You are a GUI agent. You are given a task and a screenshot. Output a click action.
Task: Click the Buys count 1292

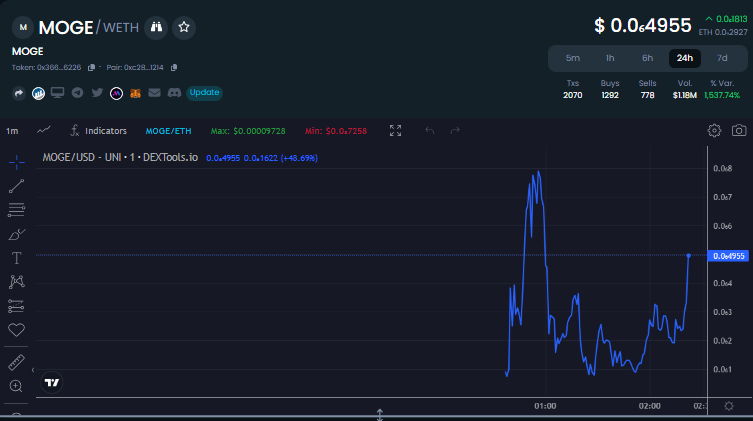tap(610, 96)
